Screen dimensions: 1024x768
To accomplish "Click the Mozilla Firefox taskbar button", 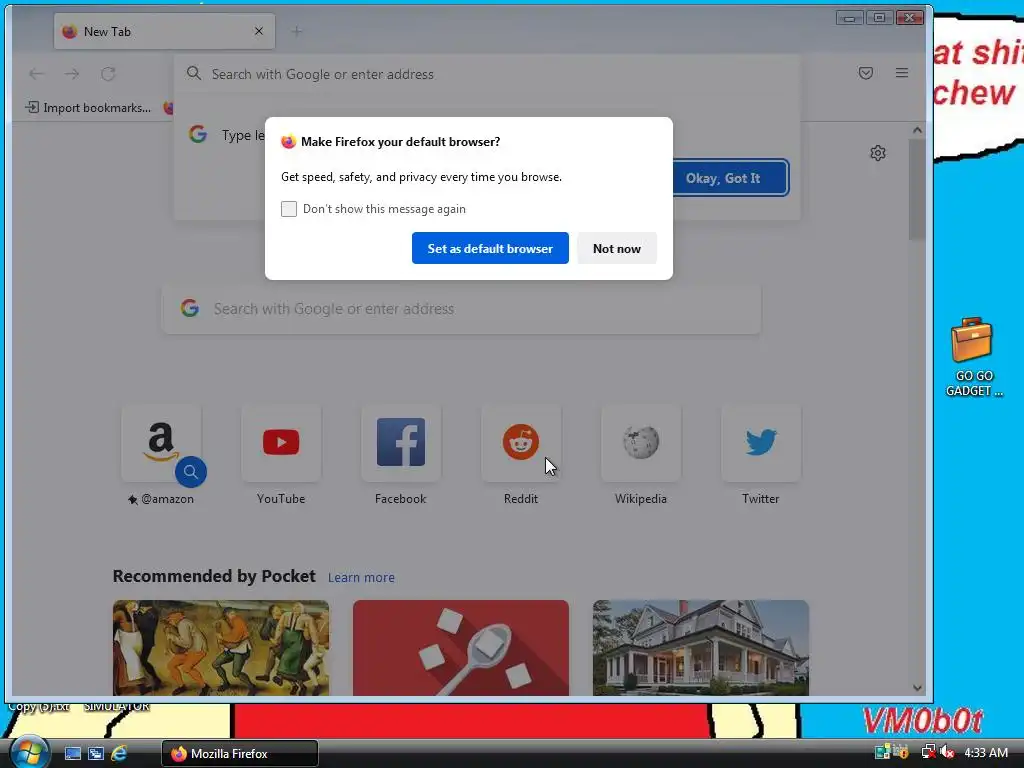I will [240, 754].
